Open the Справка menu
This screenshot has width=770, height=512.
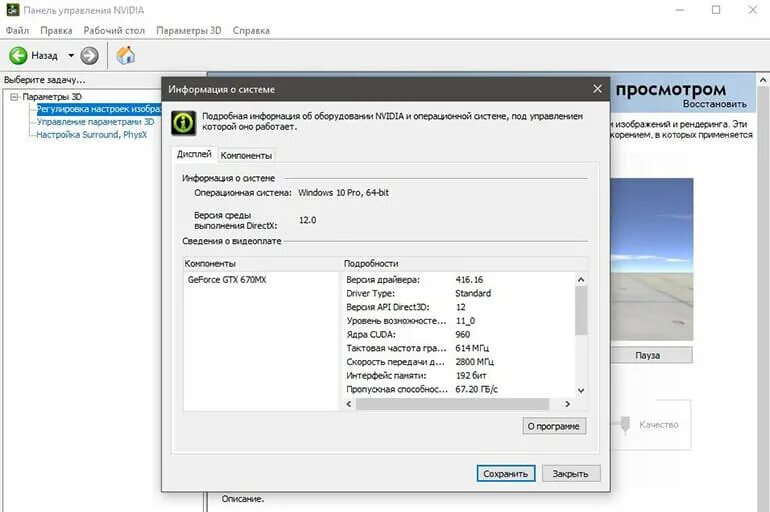pyautogui.click(x=251, y=30)
